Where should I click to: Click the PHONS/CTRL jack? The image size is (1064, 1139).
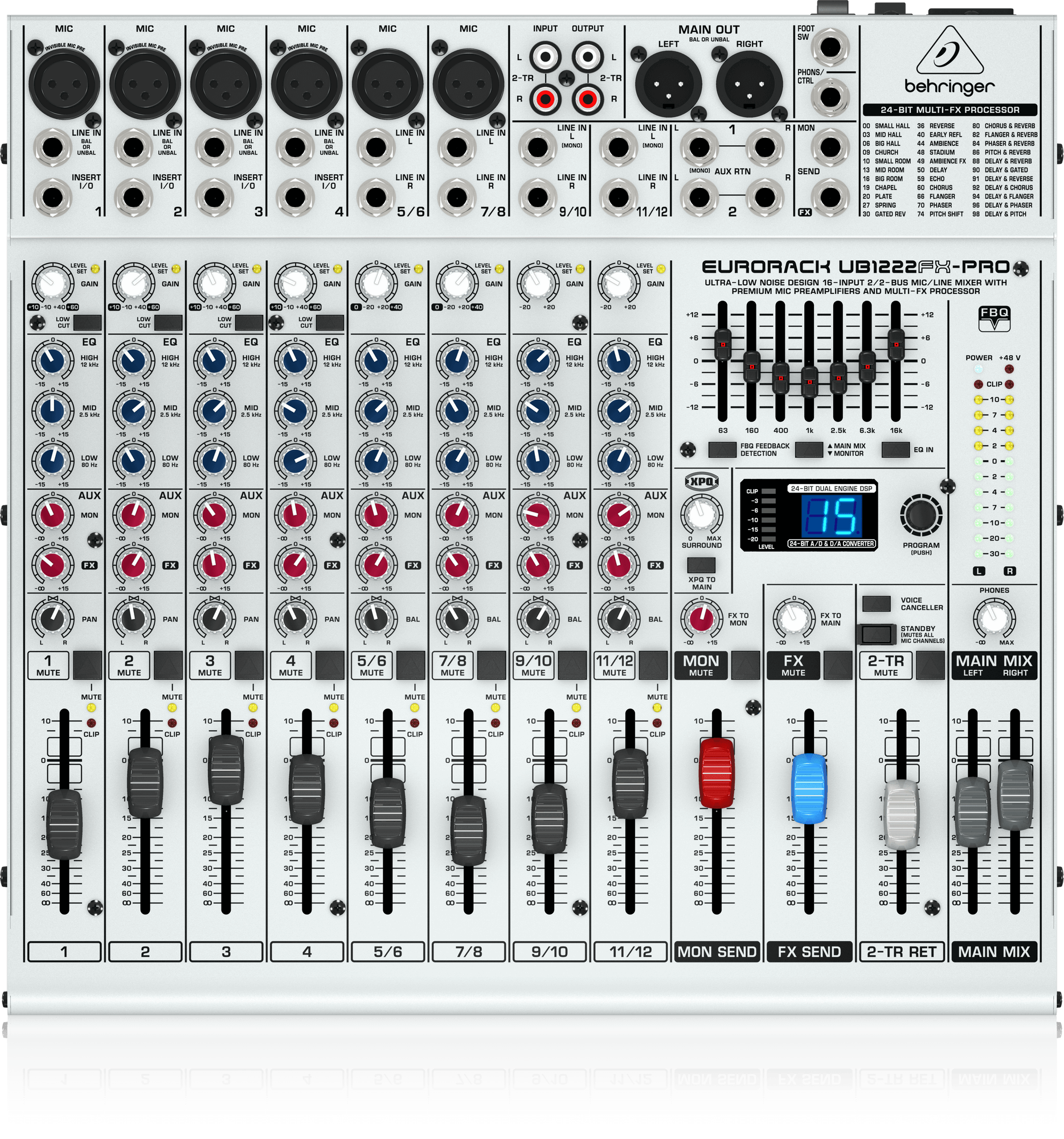[x=830, y=96]
